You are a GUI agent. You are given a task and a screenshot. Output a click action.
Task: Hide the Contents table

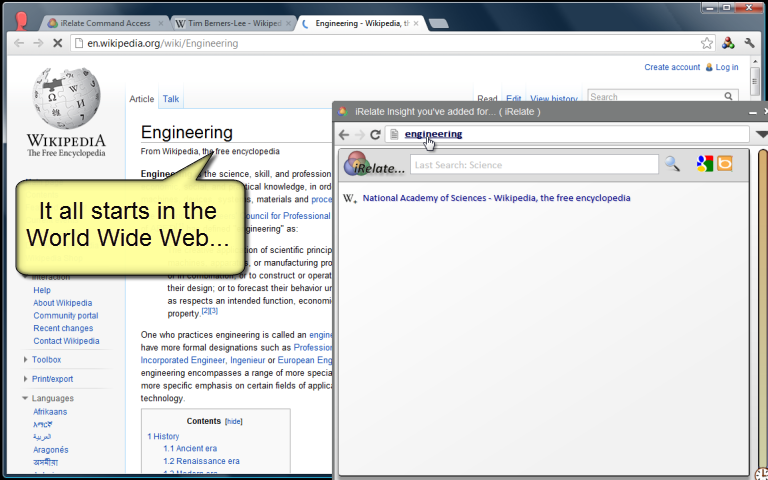pos(234,421)
